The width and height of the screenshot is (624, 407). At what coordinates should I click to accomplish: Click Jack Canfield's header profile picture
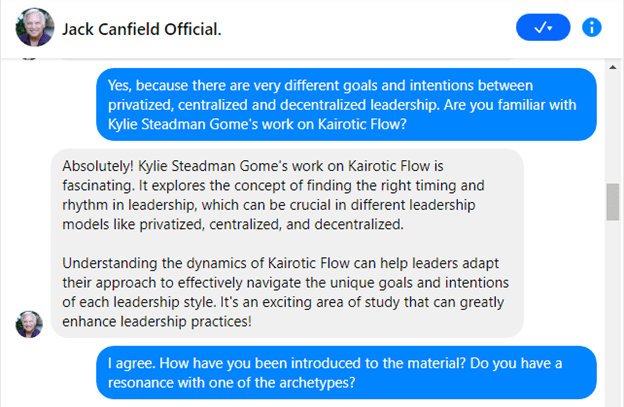[x=35, y=29]
